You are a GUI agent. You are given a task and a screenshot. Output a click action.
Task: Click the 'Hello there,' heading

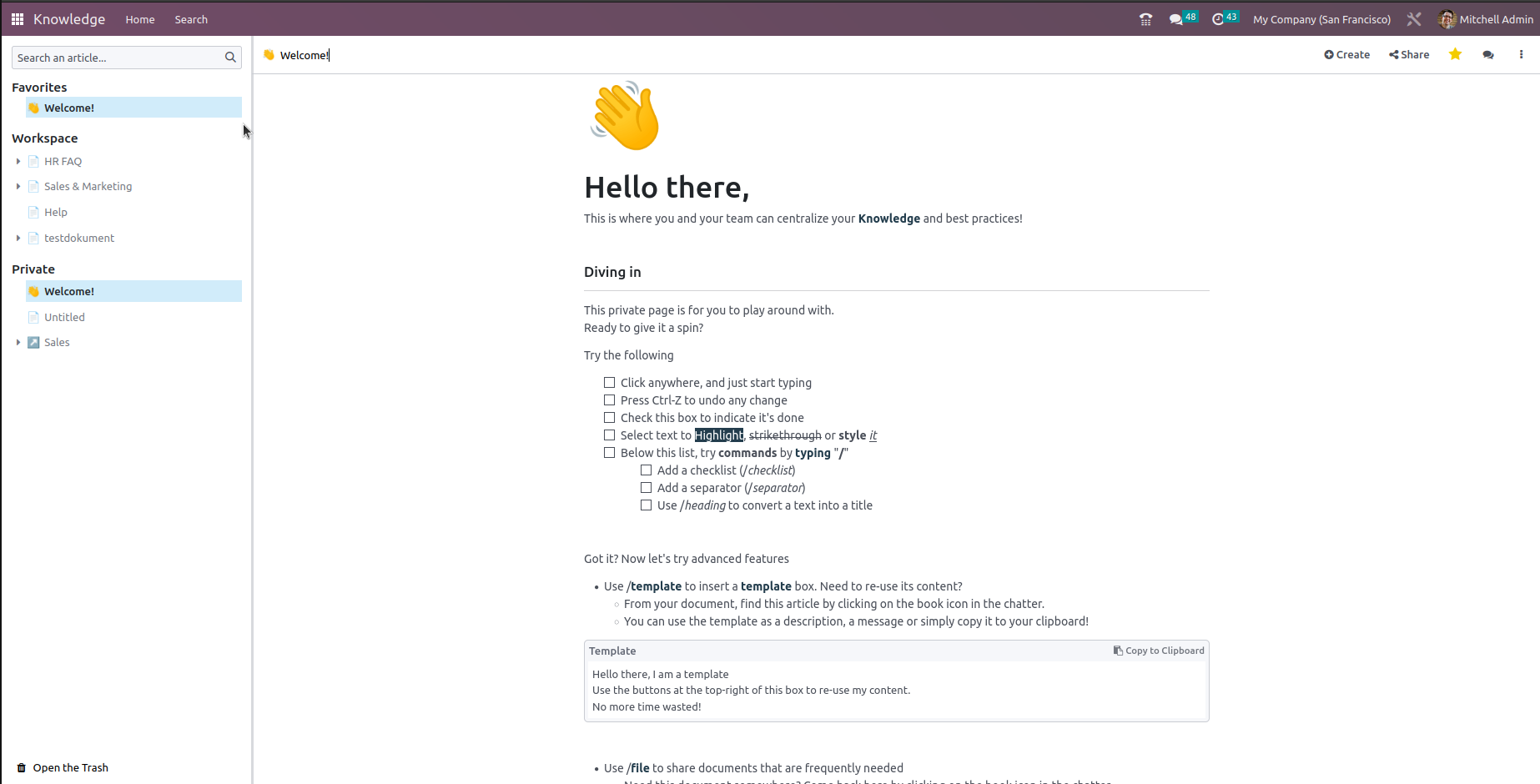(x=667, y=188)
